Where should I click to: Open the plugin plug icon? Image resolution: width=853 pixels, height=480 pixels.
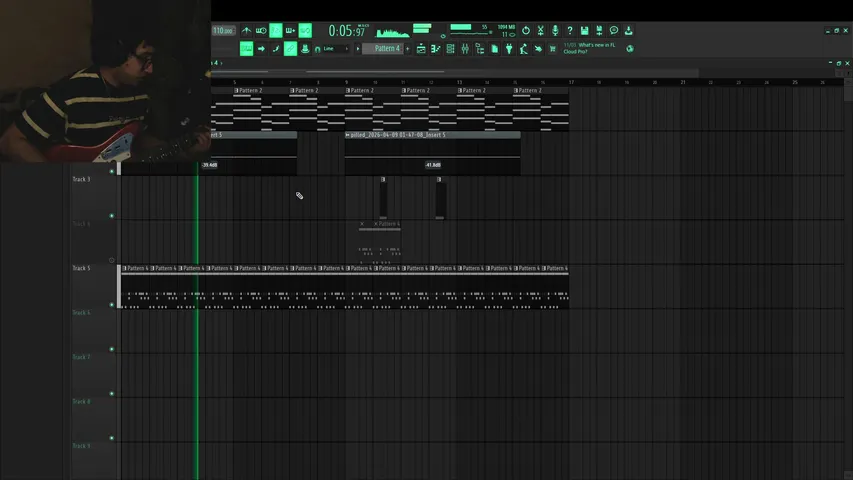click(509, 49)
